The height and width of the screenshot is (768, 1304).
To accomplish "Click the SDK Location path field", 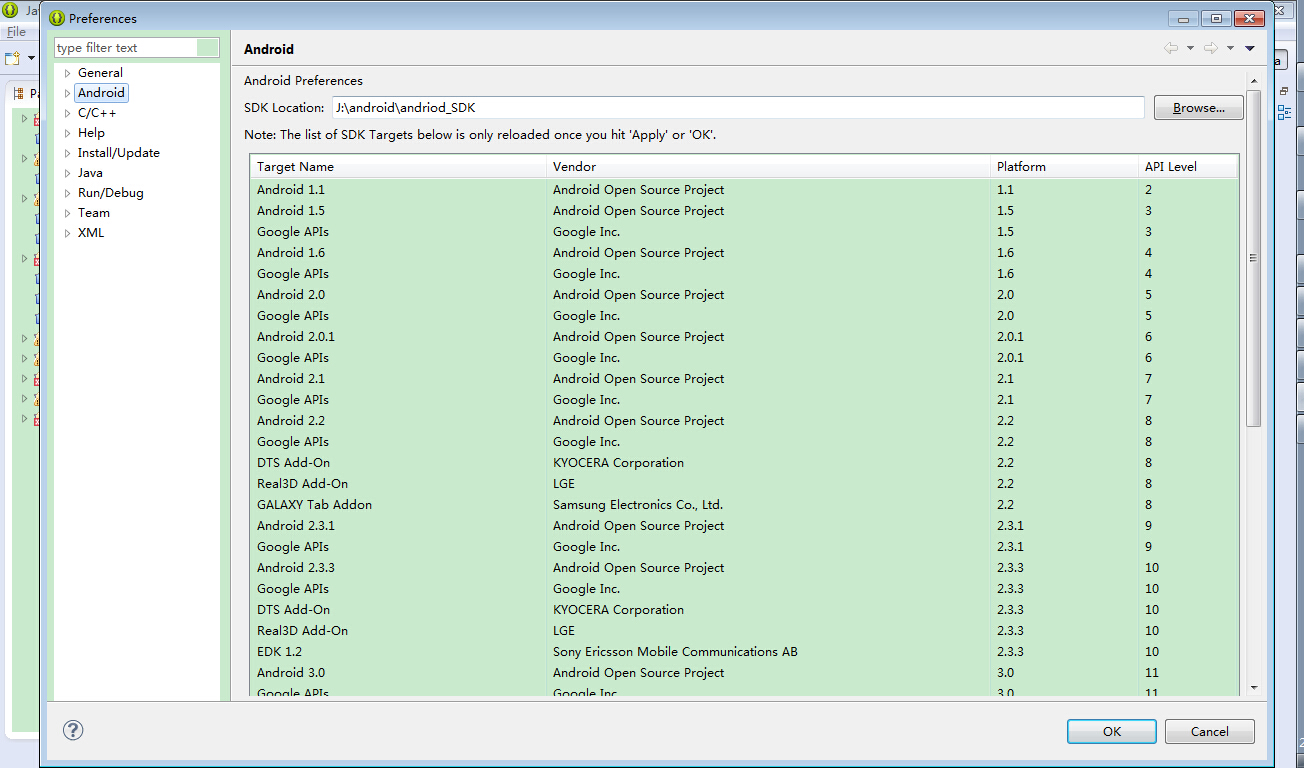I will click(738, 107).
